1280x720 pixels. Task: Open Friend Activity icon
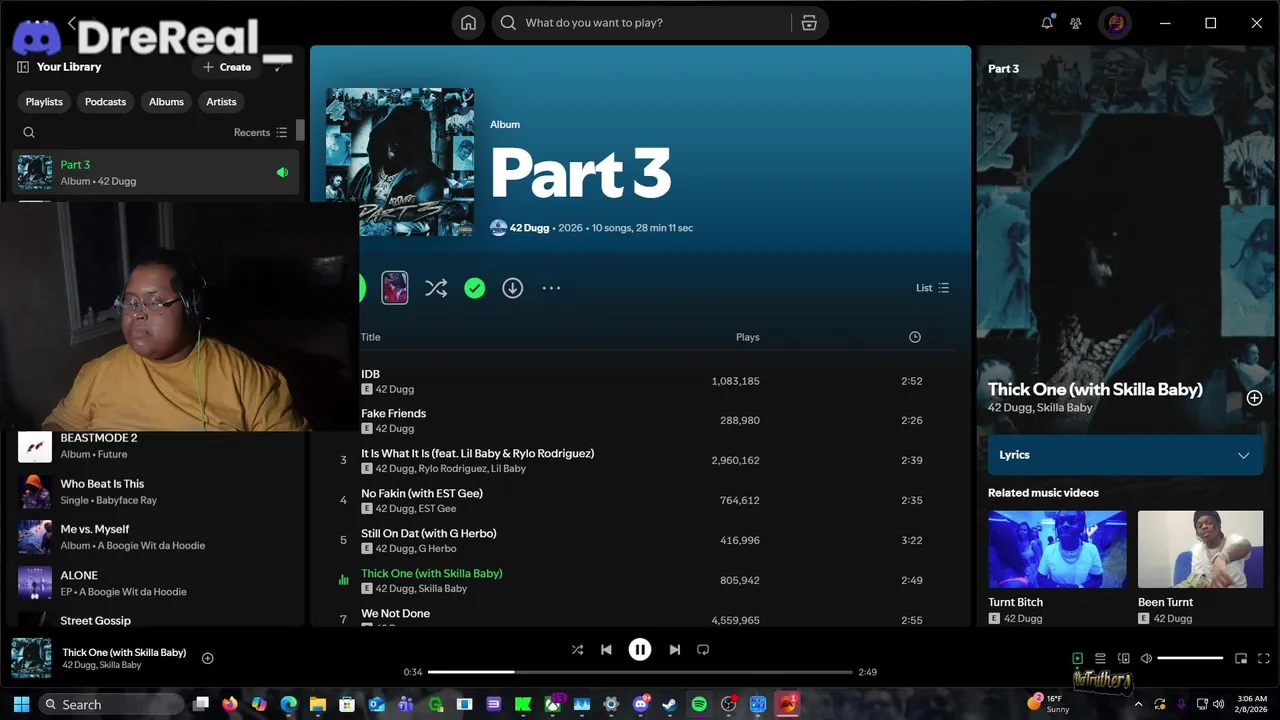pyautogui.click(x=1076, y=23)
